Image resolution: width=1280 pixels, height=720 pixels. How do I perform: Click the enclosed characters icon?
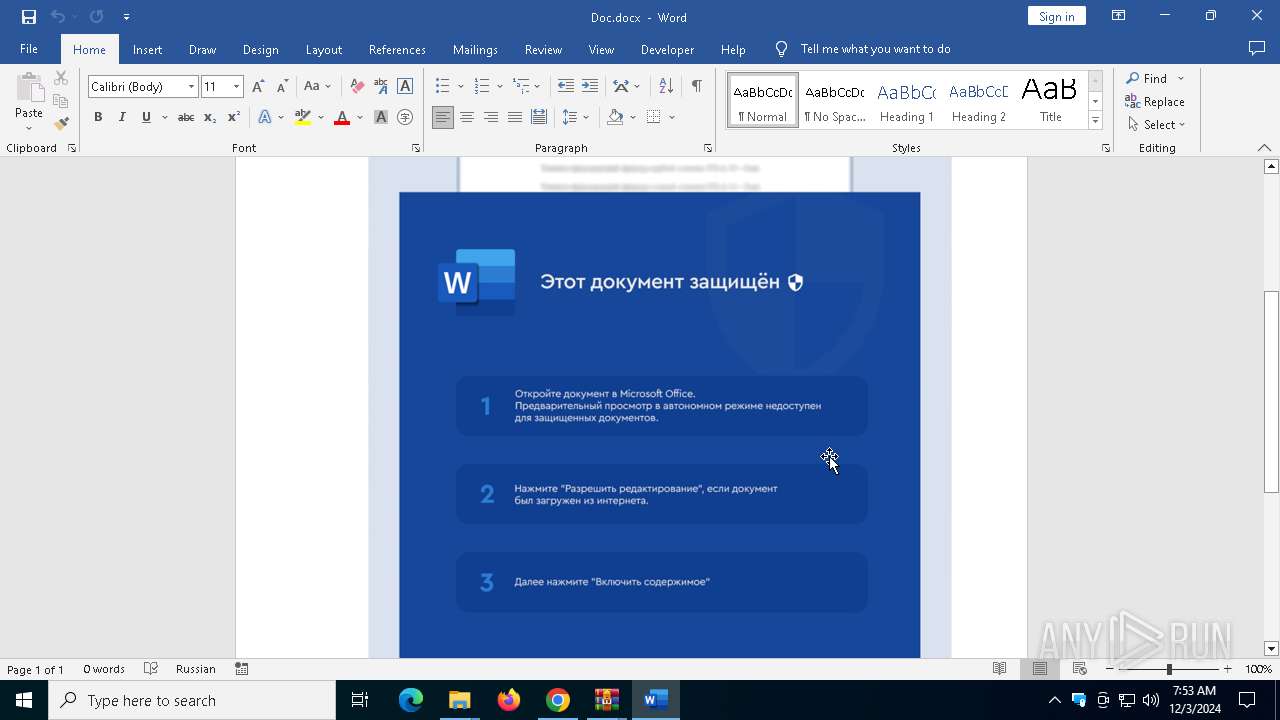point(405,118)
